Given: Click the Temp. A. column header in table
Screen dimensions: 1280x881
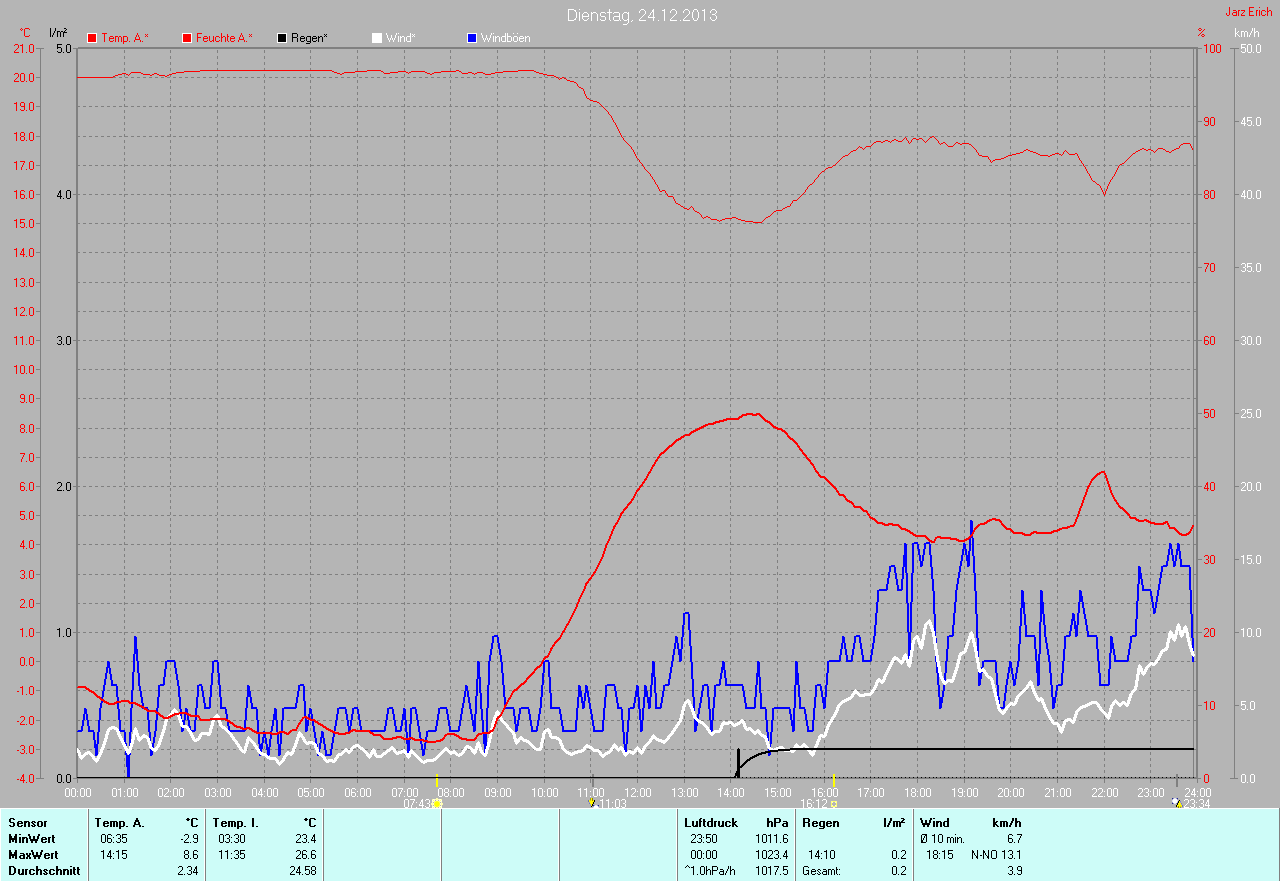Looking at the screenshot, I should pyautogui.click(x=119, y=823).
